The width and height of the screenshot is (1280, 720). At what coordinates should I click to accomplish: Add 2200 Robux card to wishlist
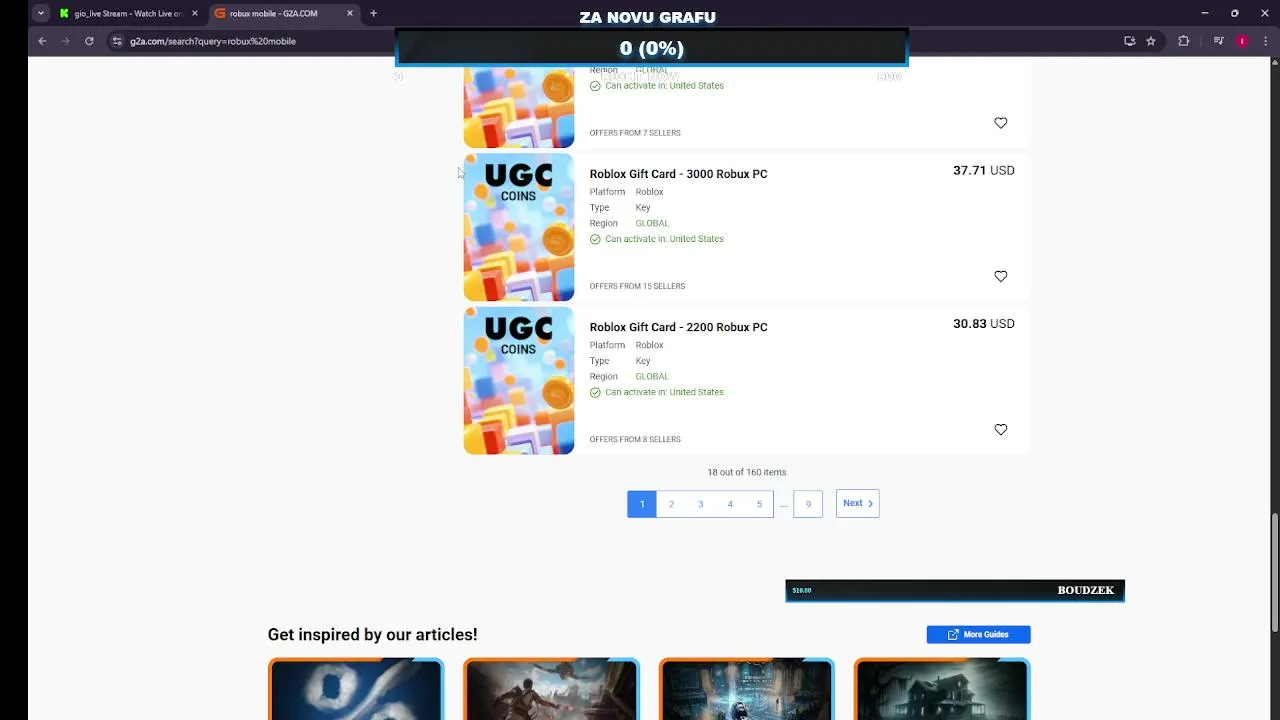[x=1000, y=429]
